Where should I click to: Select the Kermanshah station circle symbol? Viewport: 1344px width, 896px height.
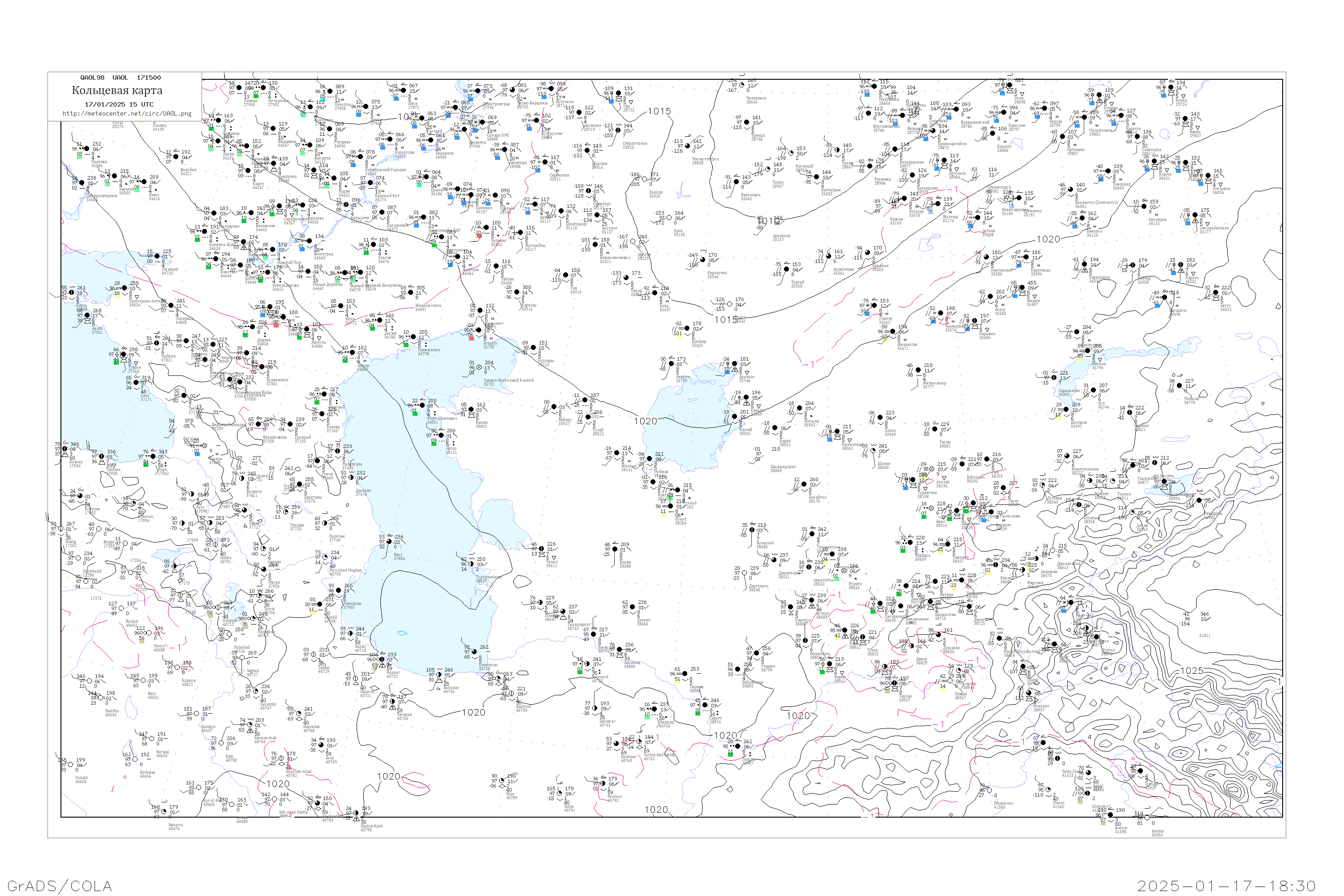click(250, 724)
